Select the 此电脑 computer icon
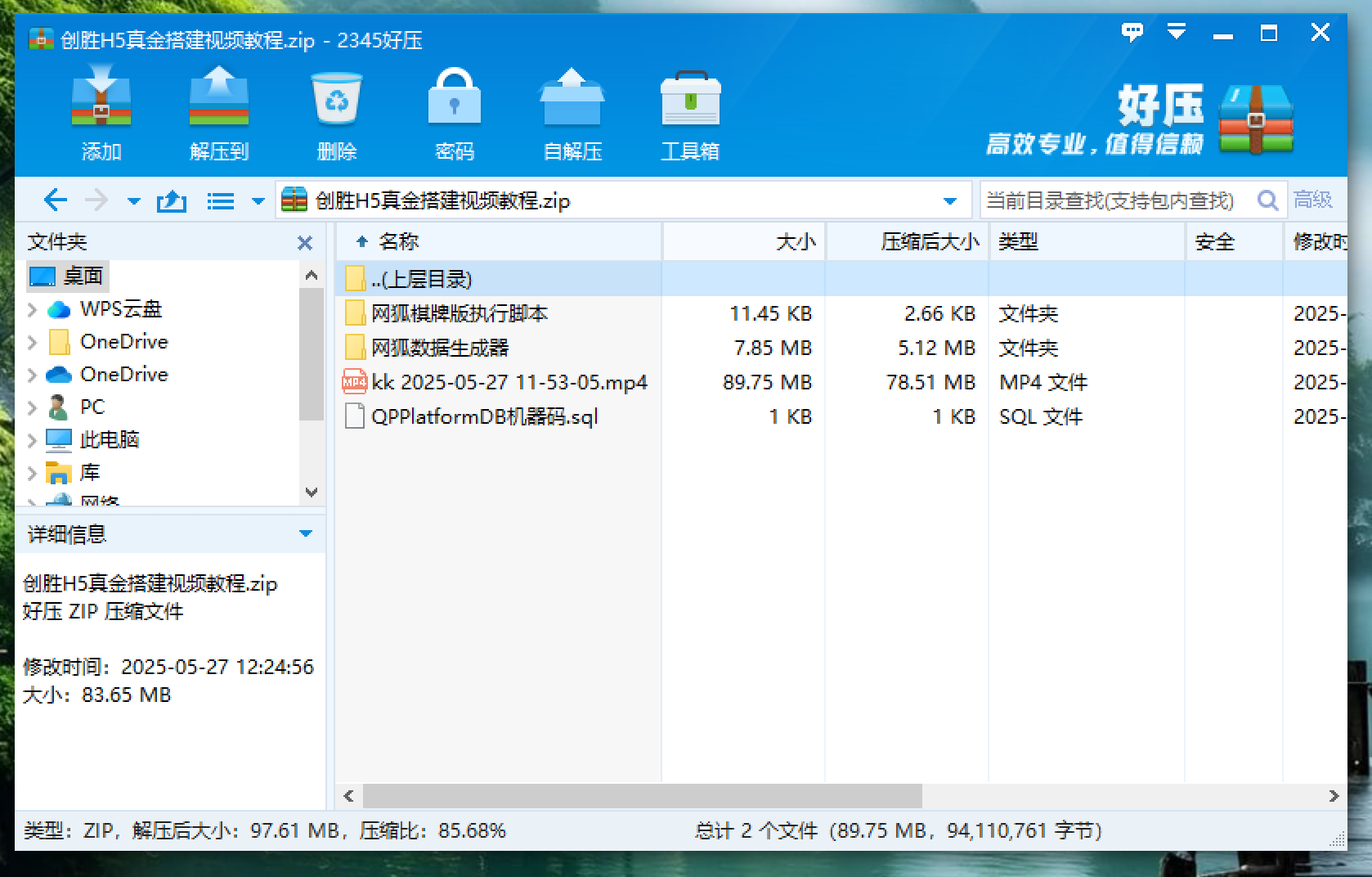The height and width of the screenshot is (877, 1372). tap(59, 440)
